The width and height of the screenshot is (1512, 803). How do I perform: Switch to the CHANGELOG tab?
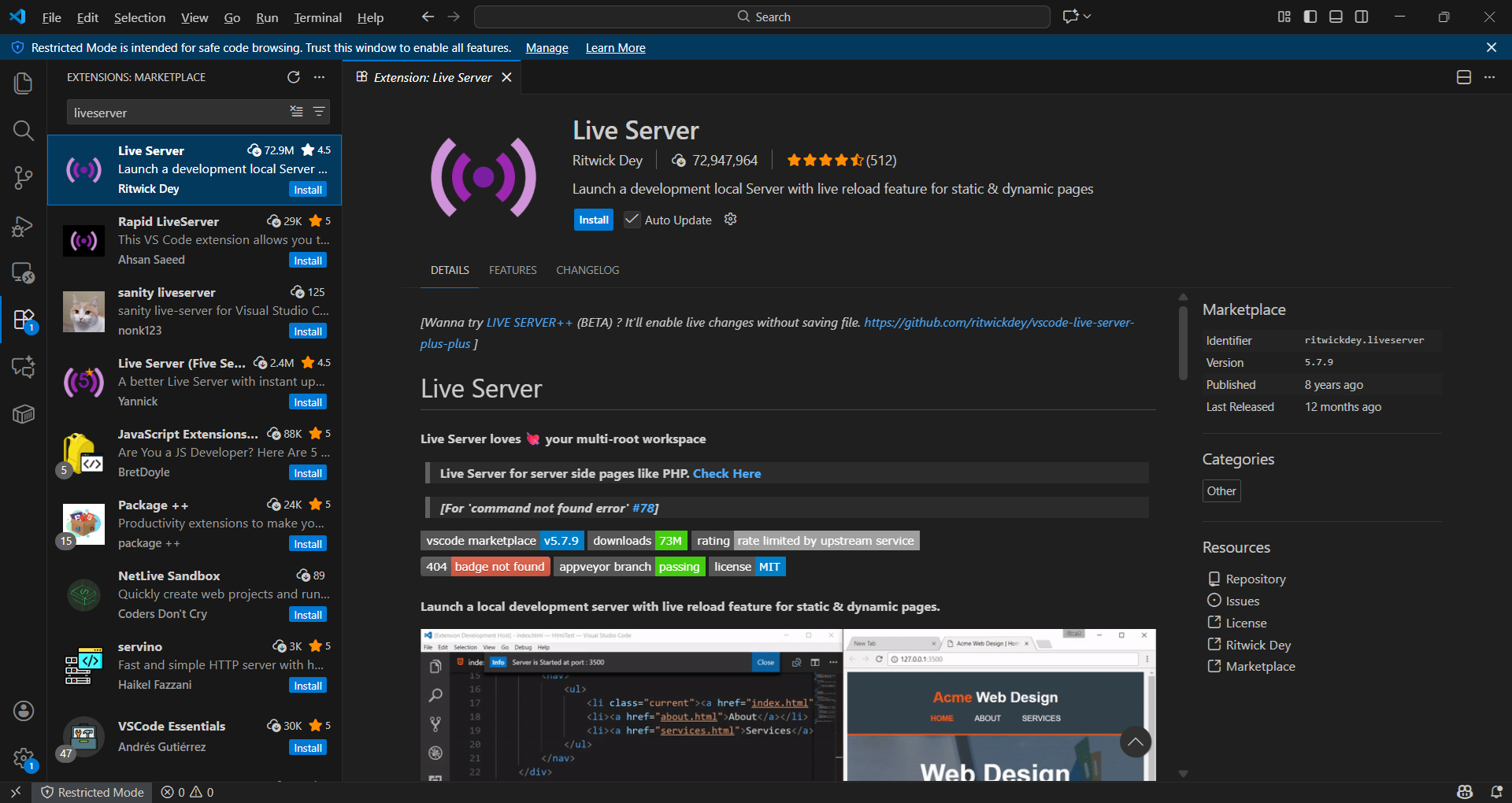coord(587,270)
